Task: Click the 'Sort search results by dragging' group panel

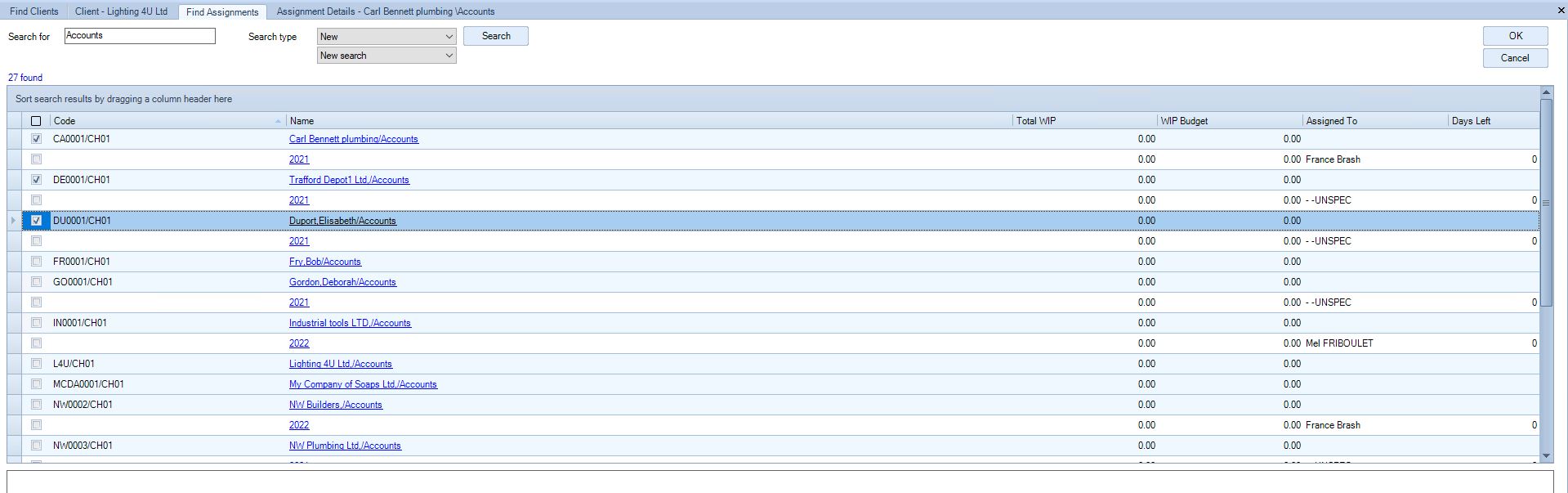Action: pyautogui.click(x=774, y=99)
